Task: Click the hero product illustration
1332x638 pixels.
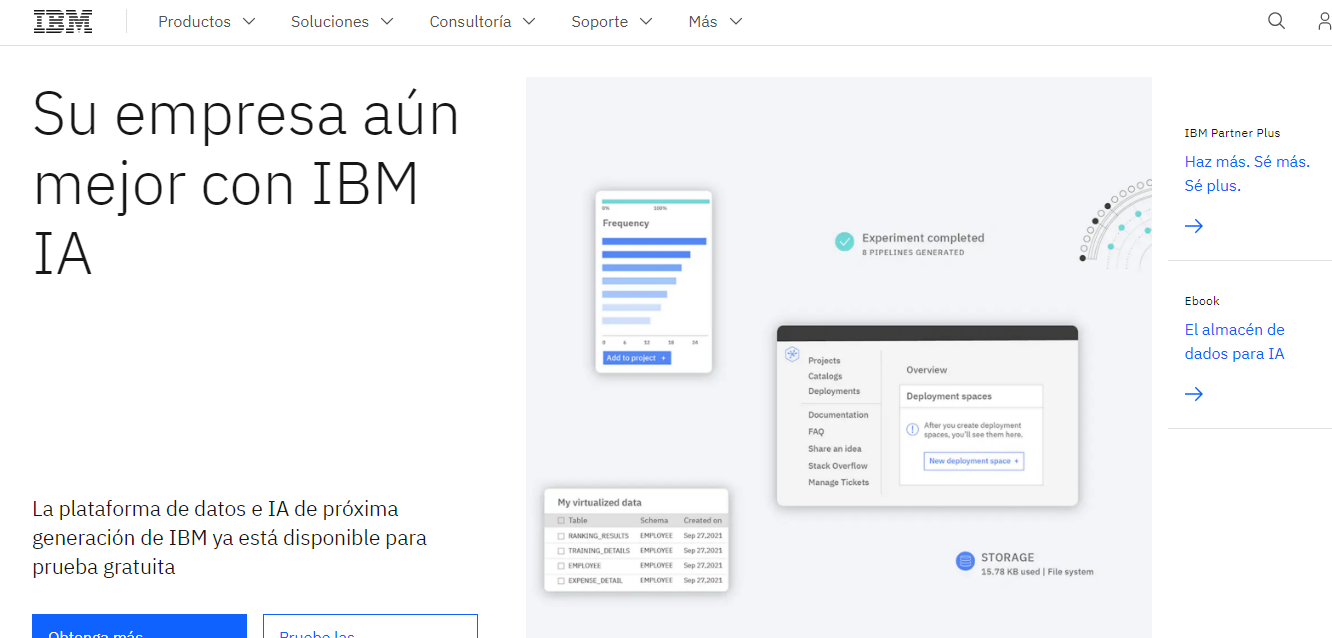Action: coord(839,357)
